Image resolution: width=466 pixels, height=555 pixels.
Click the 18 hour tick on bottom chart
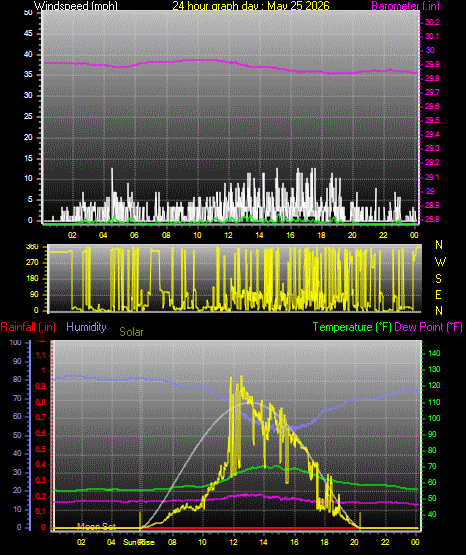[x=324, y=542]
